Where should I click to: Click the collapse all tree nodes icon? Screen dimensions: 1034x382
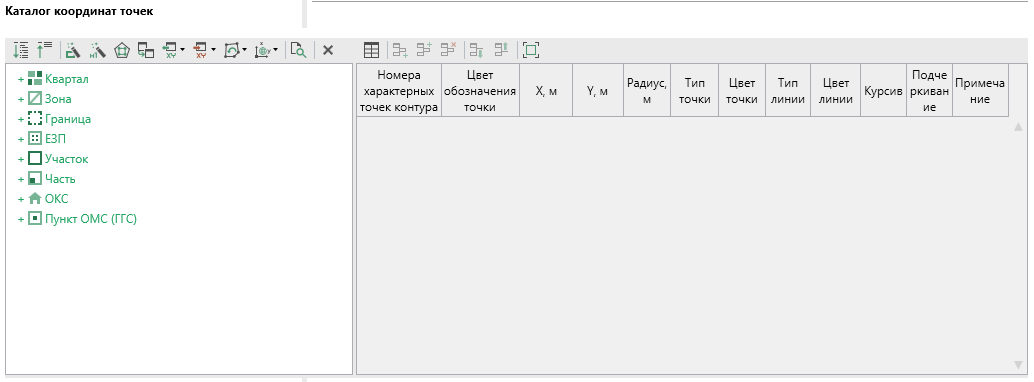(x=44, y=49)
